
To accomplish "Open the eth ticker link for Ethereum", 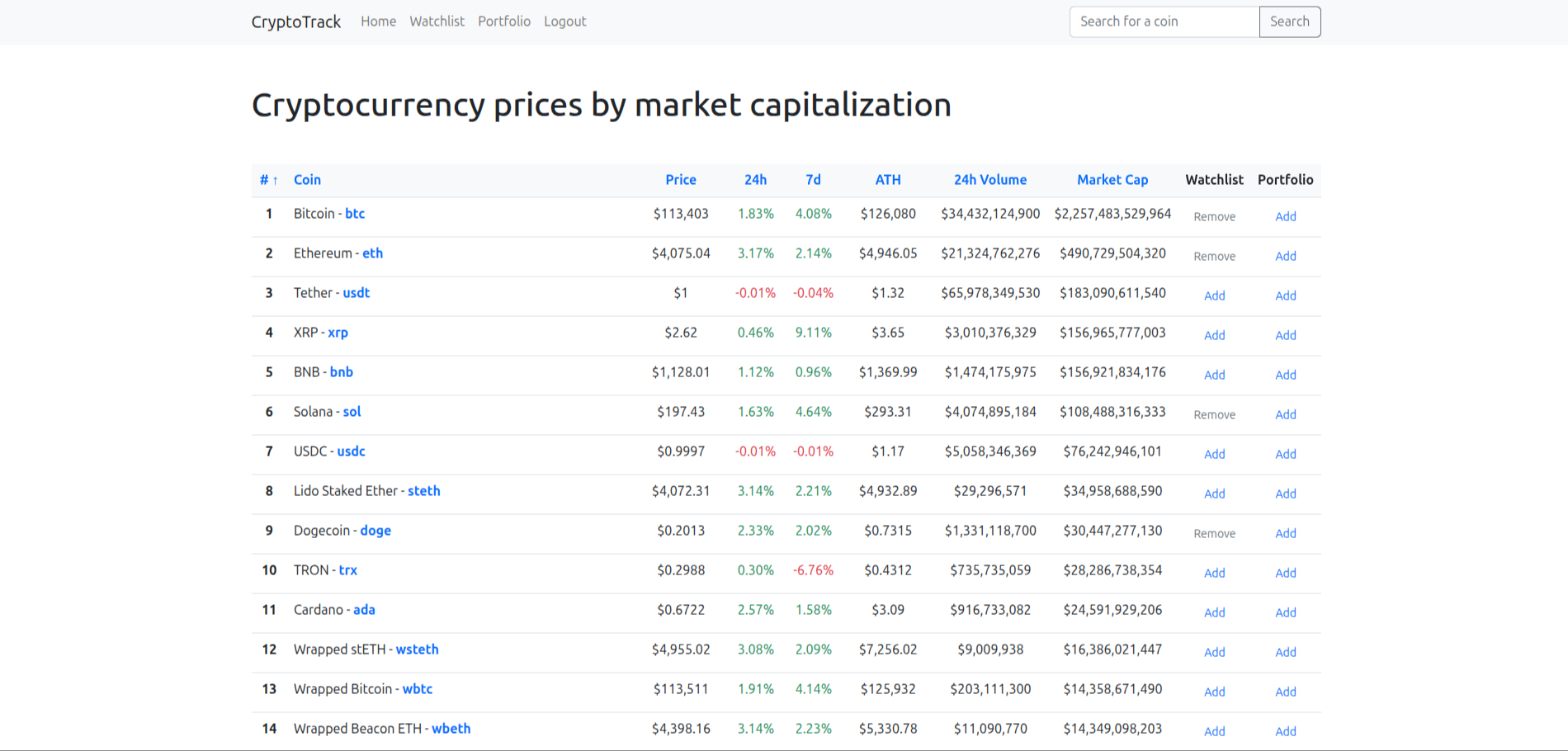I will tap(372, 253).
